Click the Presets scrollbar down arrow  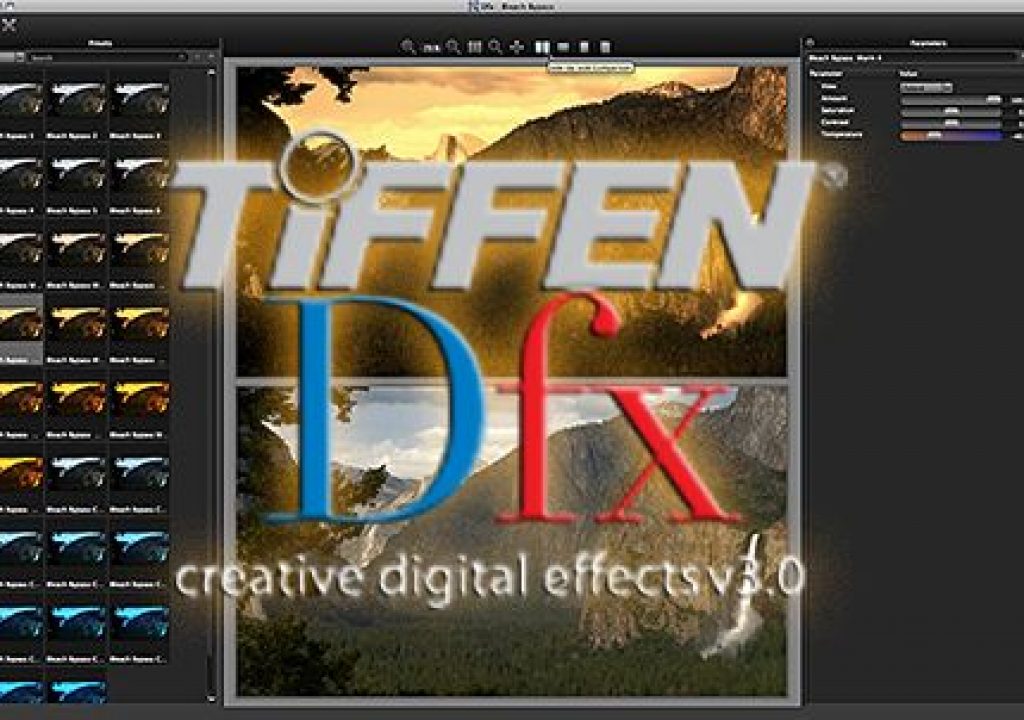tap(211, 698)
